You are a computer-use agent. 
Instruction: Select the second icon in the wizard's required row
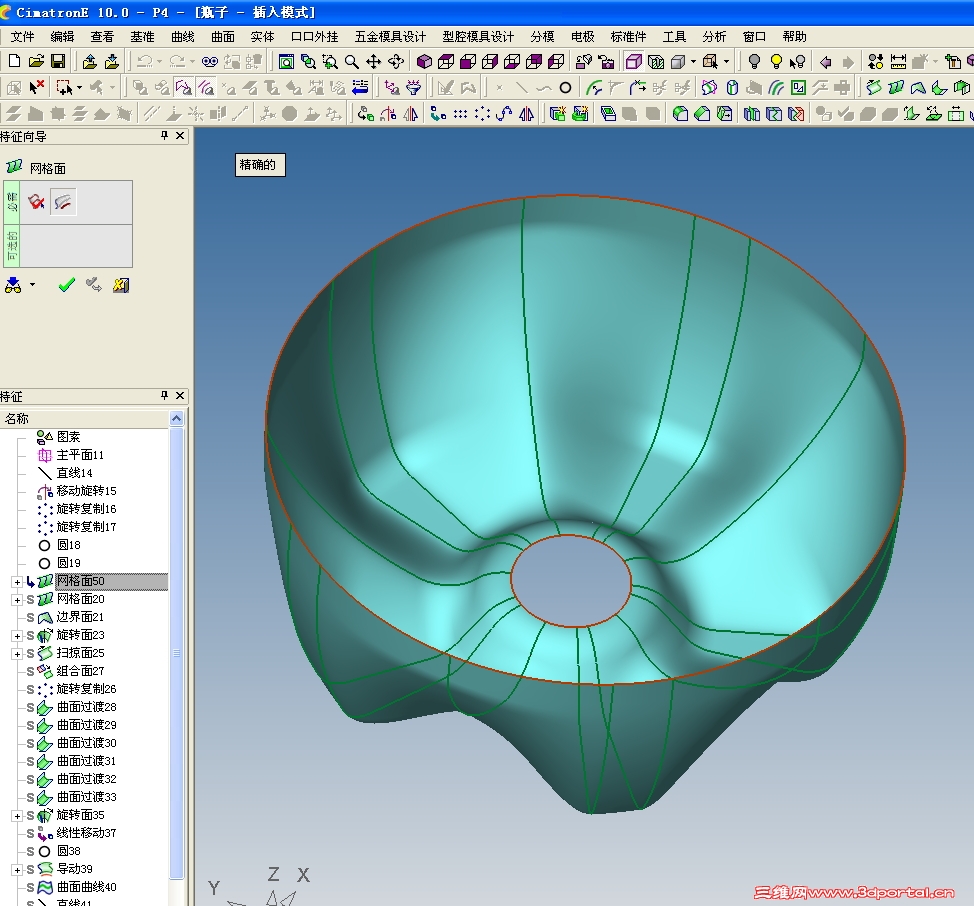63,202
